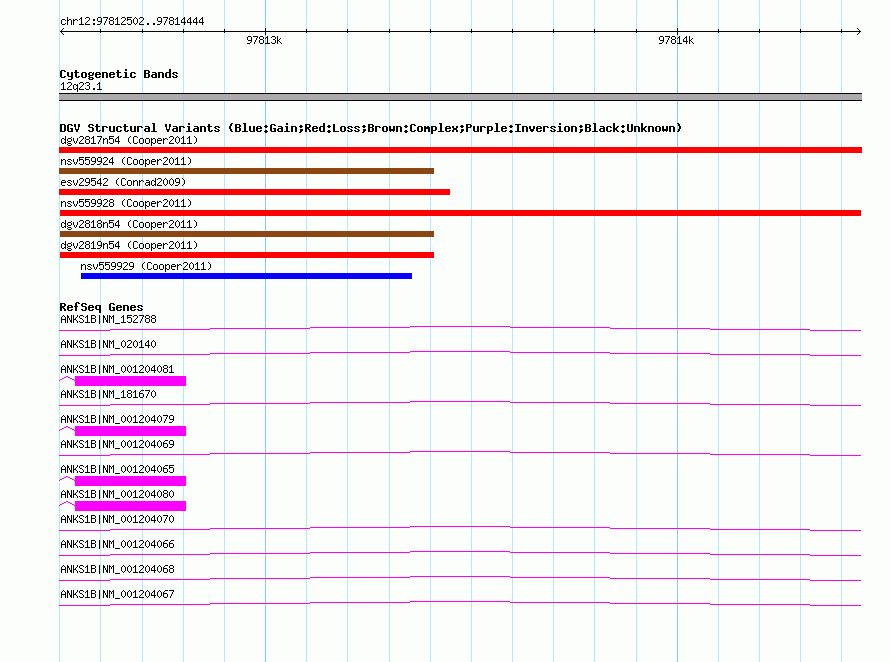
Task: Click the brown dgv2818n54 complex bar
Action: click(x=246, y=234)
